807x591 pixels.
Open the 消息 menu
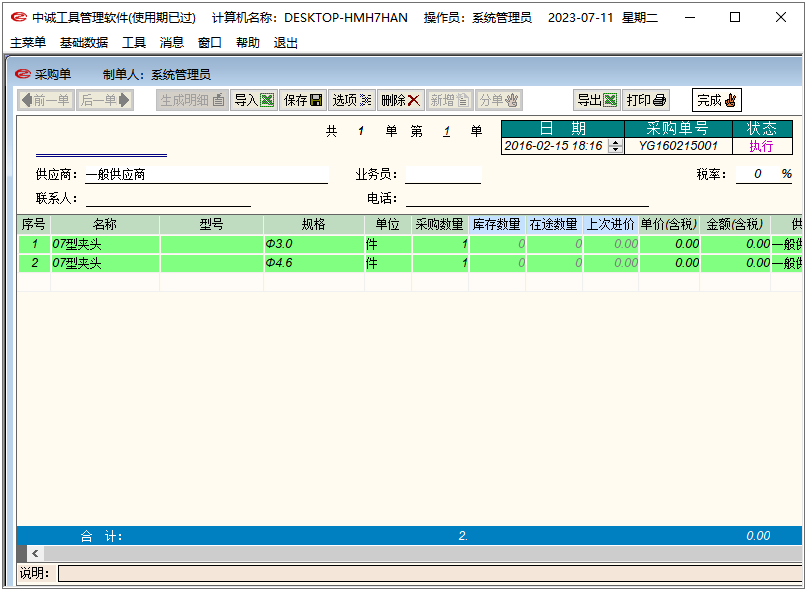click(172, 43)
